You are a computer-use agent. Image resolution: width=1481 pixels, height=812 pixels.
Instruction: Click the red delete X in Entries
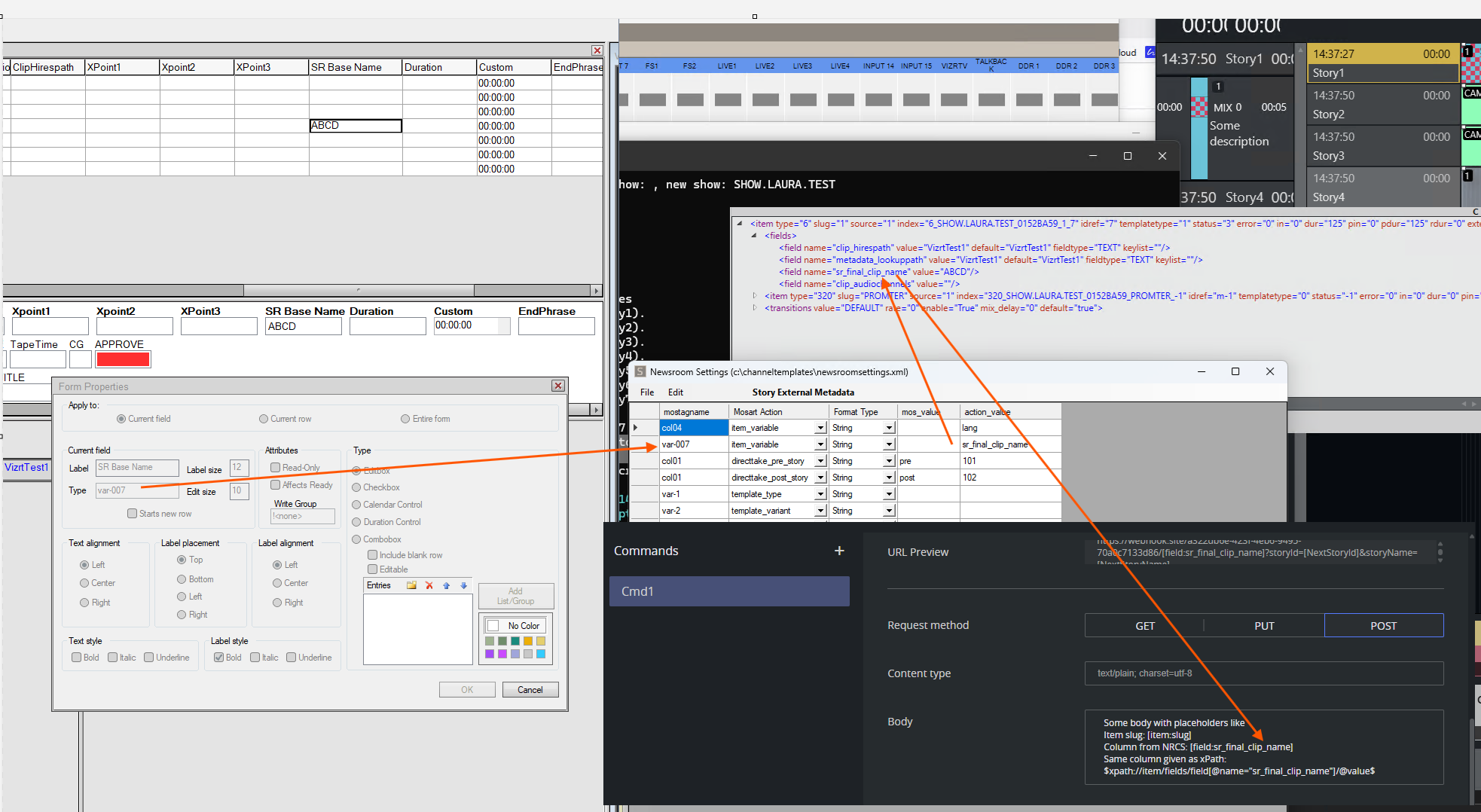pyautogui.click(x=429, y=585)
